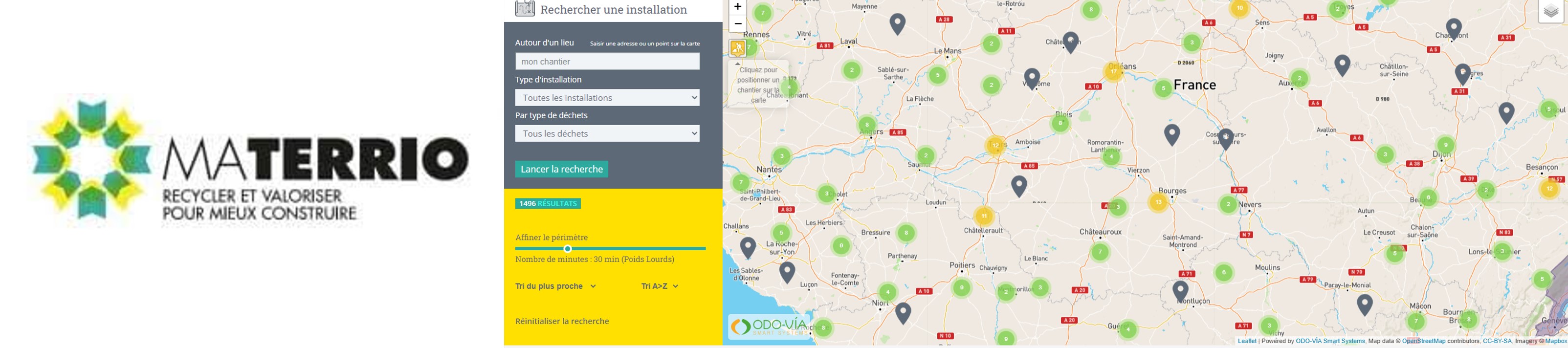Activate the position-a-chantier tool on map
This screenshot has height=348, width=1568.
(737, 48)
